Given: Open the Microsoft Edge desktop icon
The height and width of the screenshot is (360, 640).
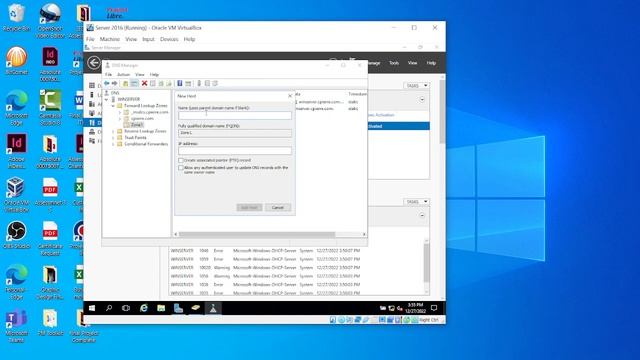Looking at the screenshot, I should coord(16,107).
